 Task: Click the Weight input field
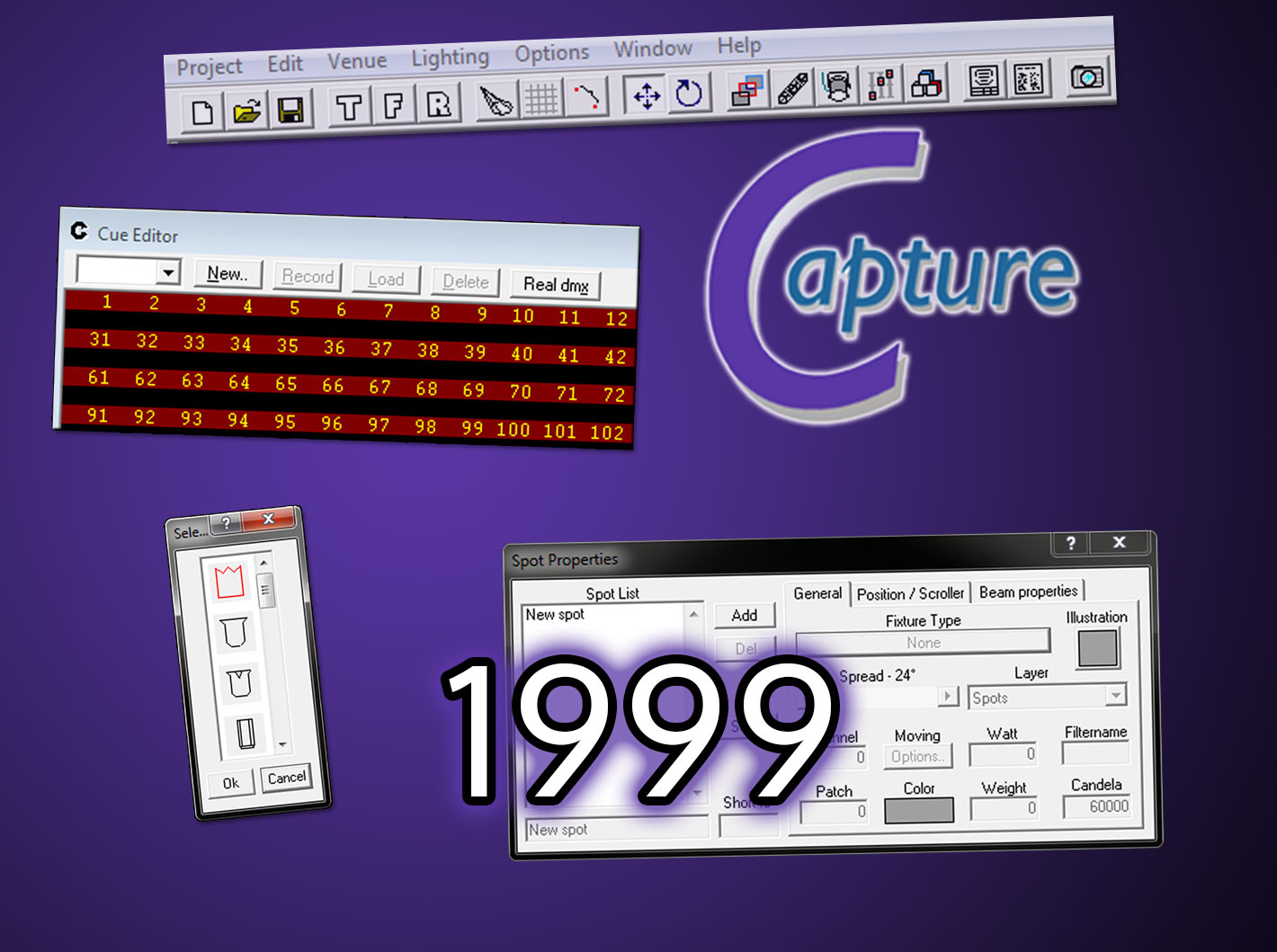[x=1004, y=808]
